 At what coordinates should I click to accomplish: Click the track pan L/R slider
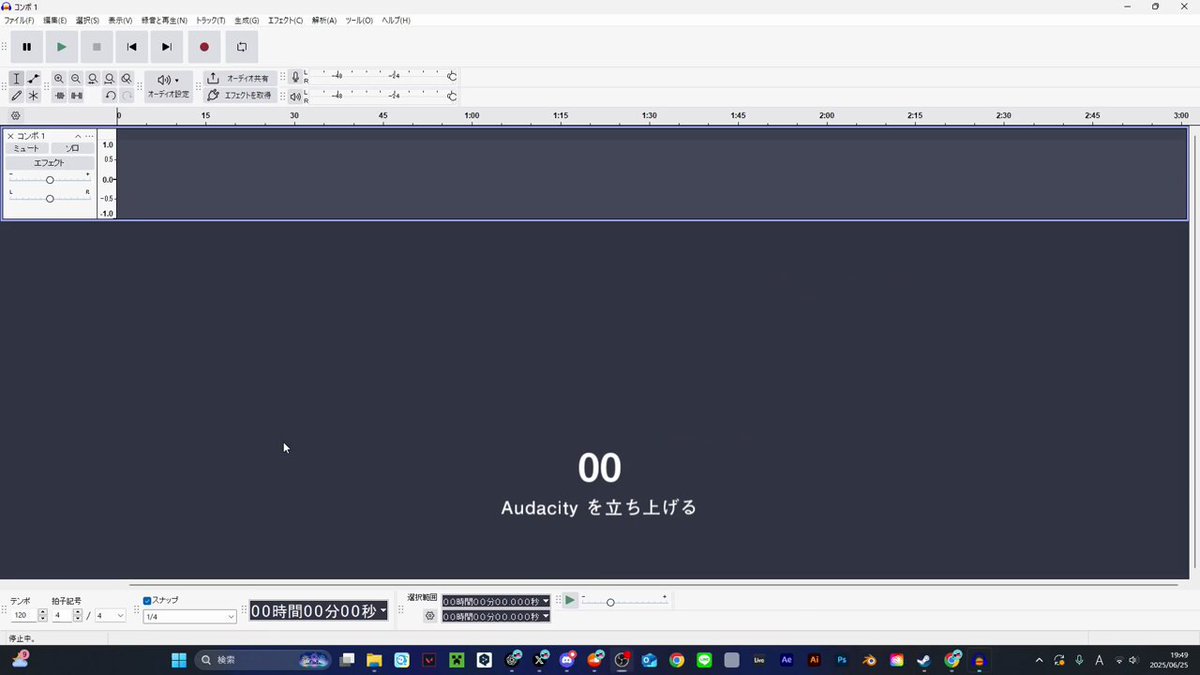(50, 198)
